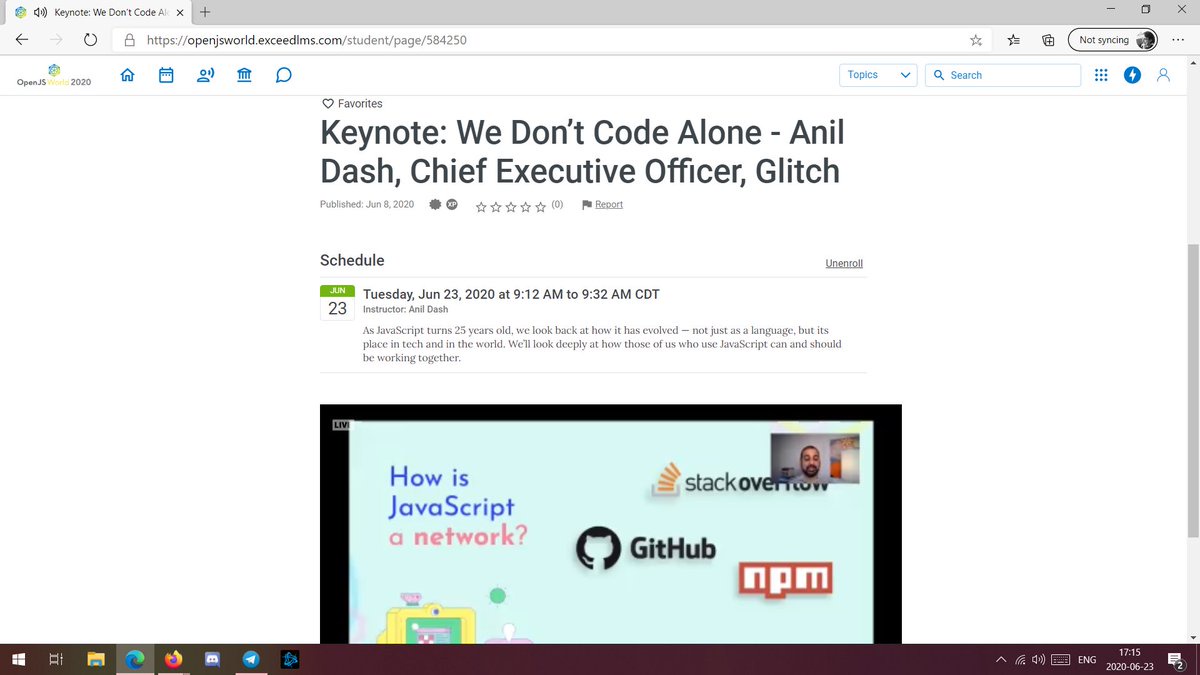Click the Report link

[608, 204]
